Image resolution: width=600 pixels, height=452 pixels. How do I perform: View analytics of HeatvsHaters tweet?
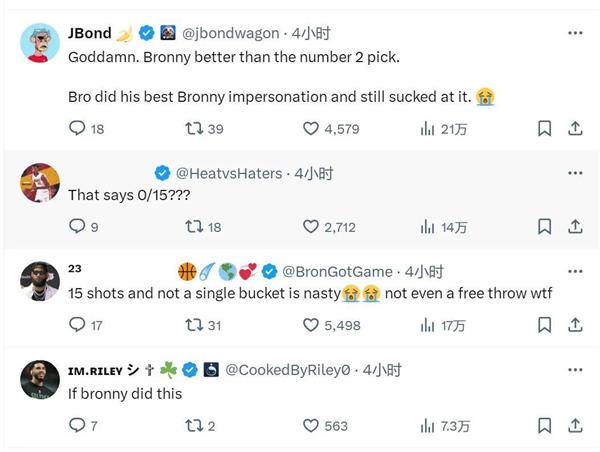click(428, 227)
